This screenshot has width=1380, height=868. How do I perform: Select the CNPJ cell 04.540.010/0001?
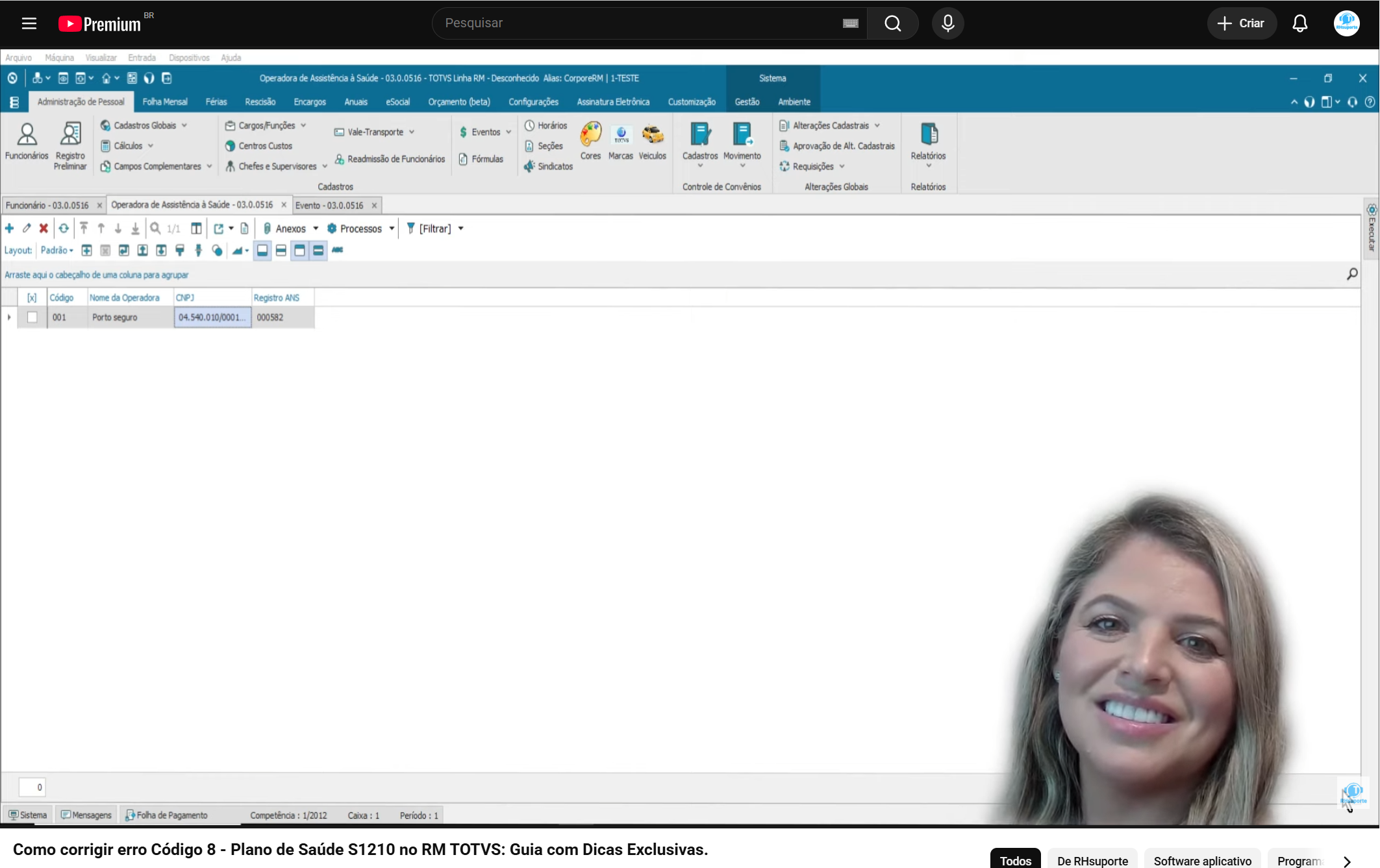212,317
